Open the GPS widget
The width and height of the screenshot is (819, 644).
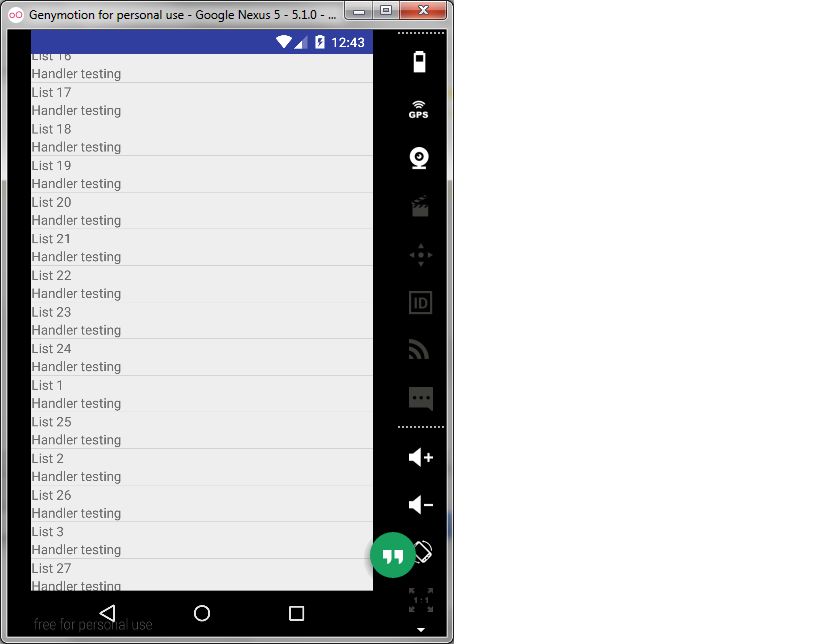click(x=418, y=110)
